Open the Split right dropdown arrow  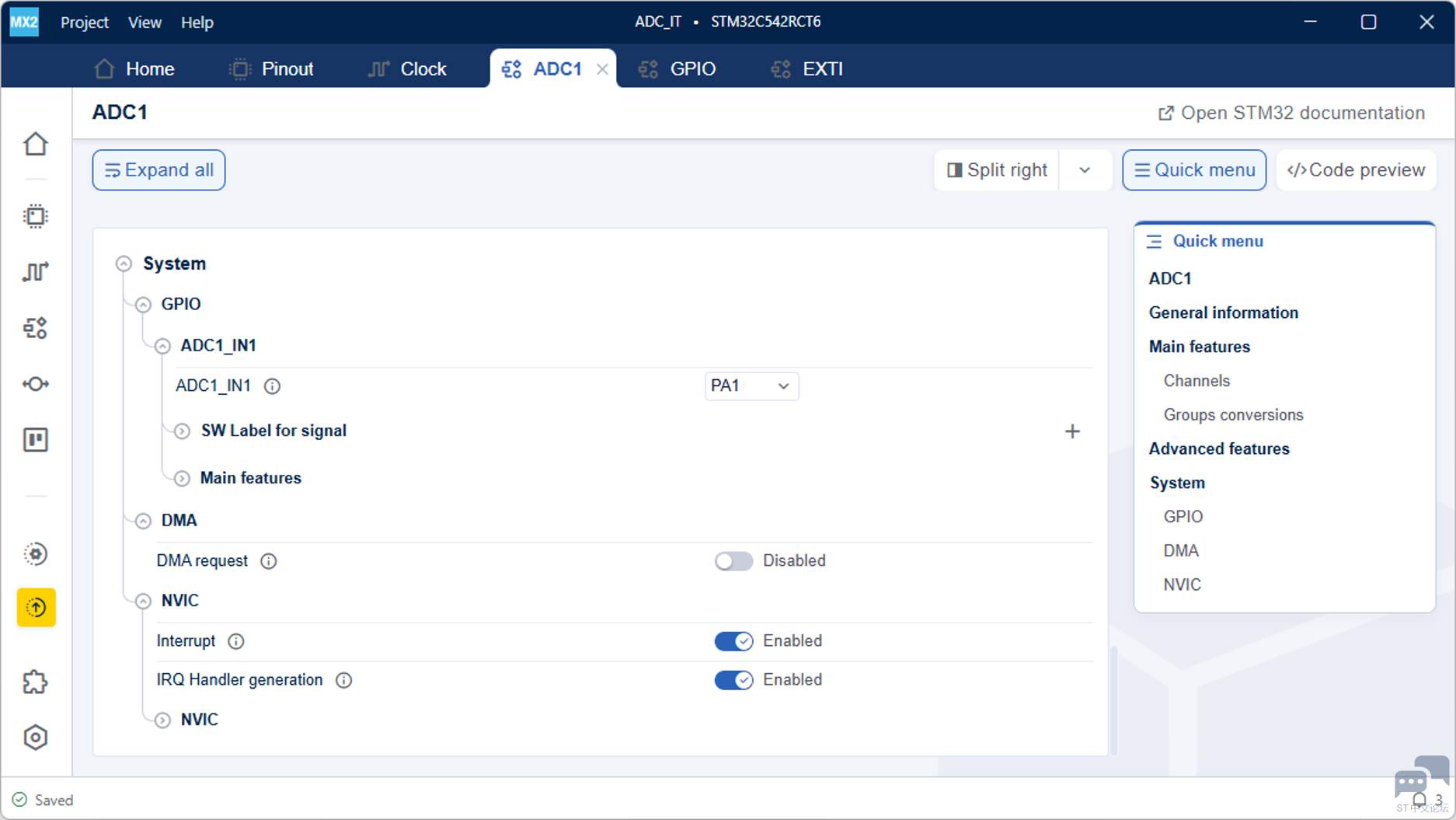click(x=1085, y=170)
